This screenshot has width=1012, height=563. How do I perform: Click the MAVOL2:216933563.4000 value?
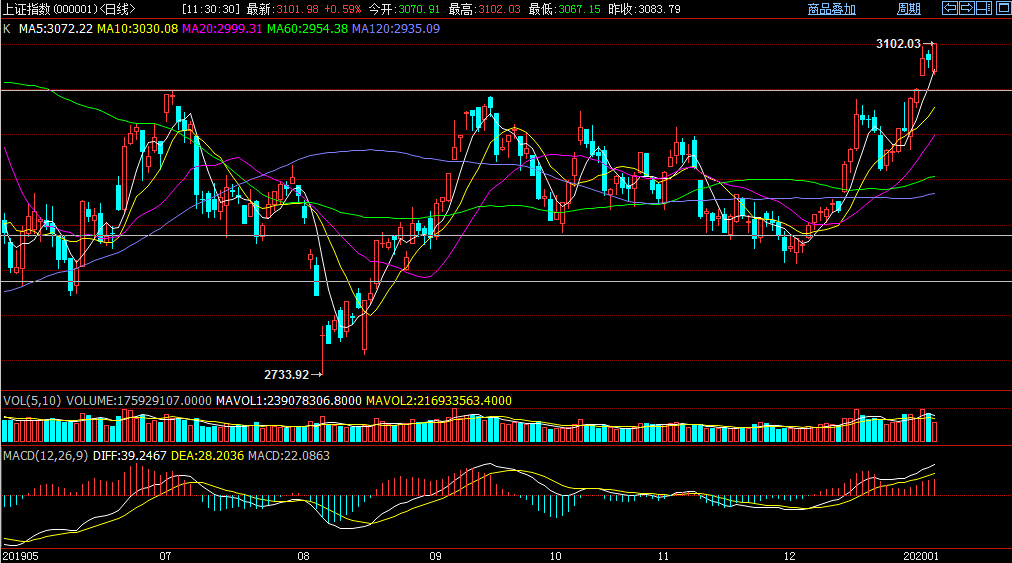pos(439,401)
